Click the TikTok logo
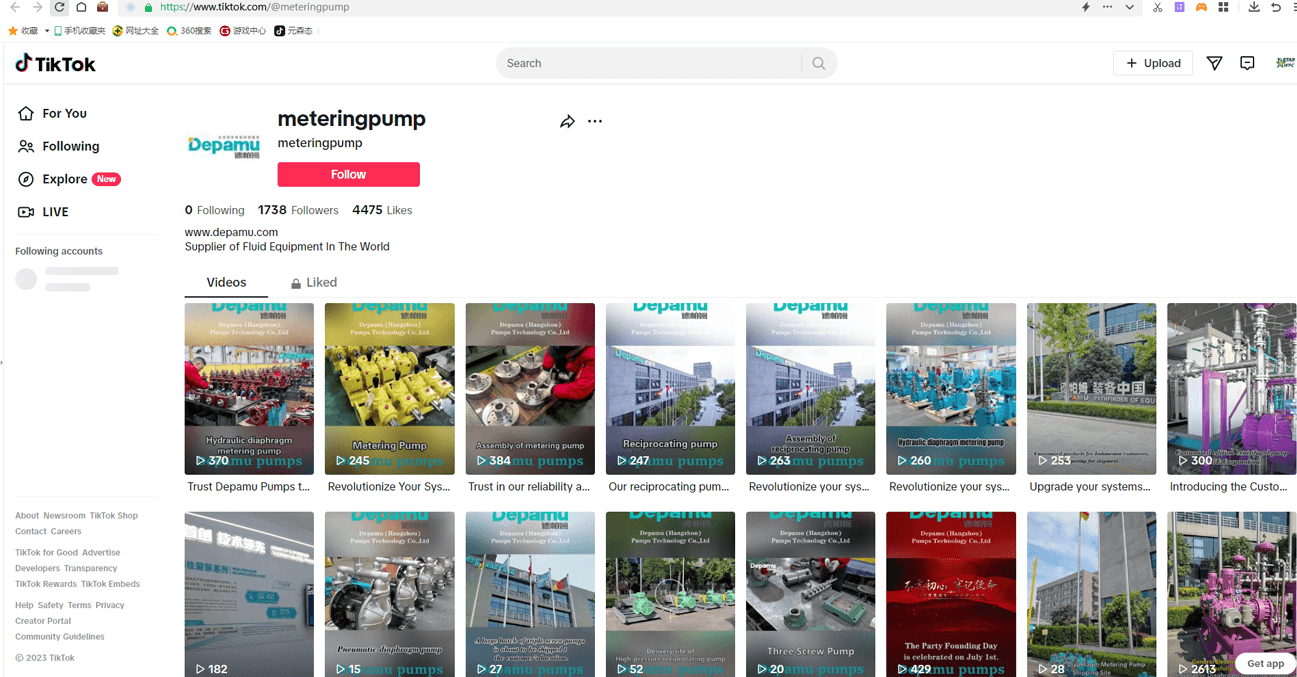The height and width of the screenshot is (677, 1297). (x=56, y=64)
